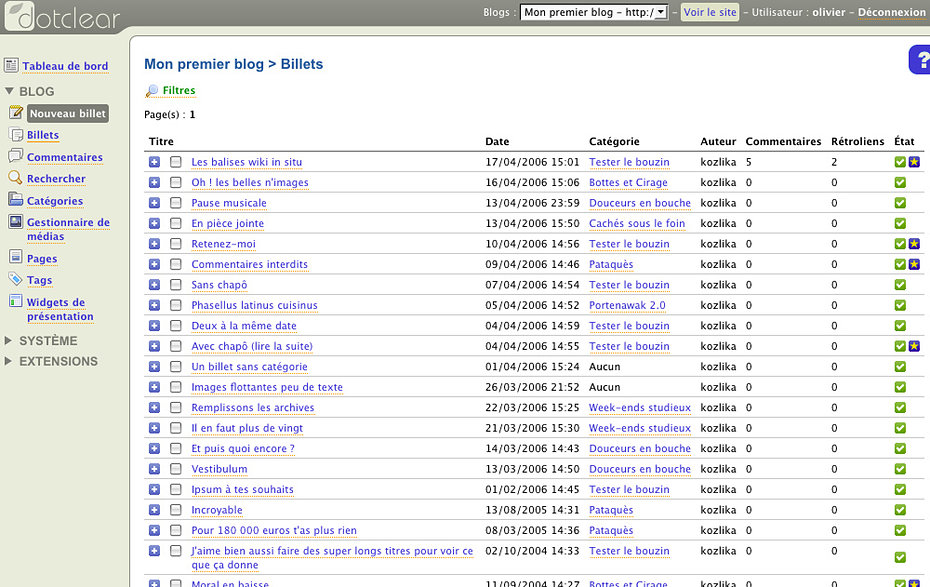This screenshot has height=587, width=930.
Task: Open Nouveau billet in the sidebar
Action: tap(67, 114)
